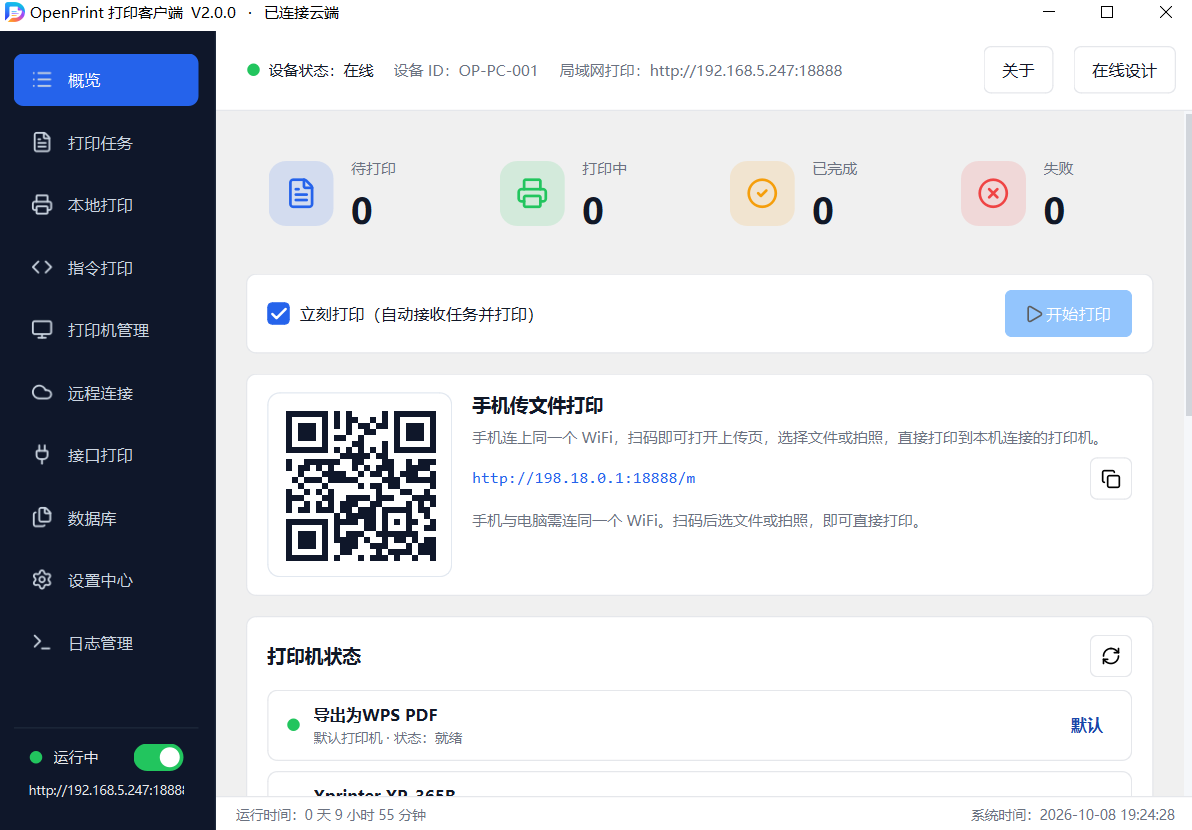This screenshot has height=830, width=1192.
Task: Click the gear icon beside 设置中心
Action: (42, 580)
